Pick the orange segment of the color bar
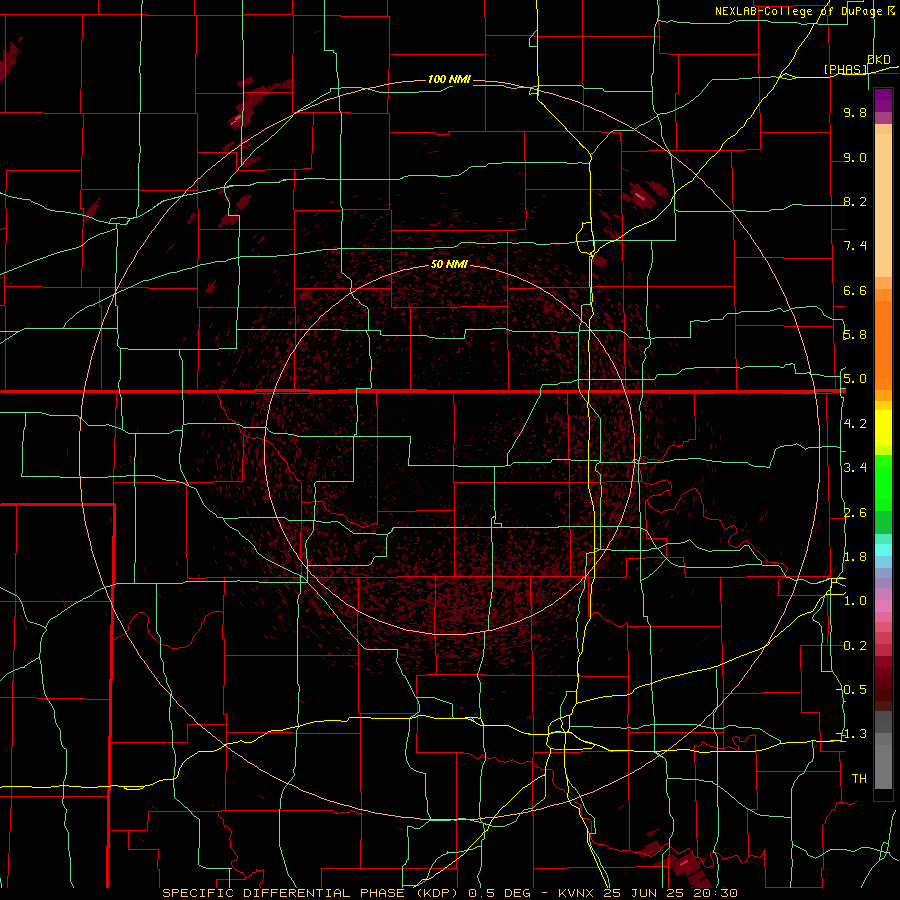The height and width of the screenshot is (900, 900). tap(883, 345)
